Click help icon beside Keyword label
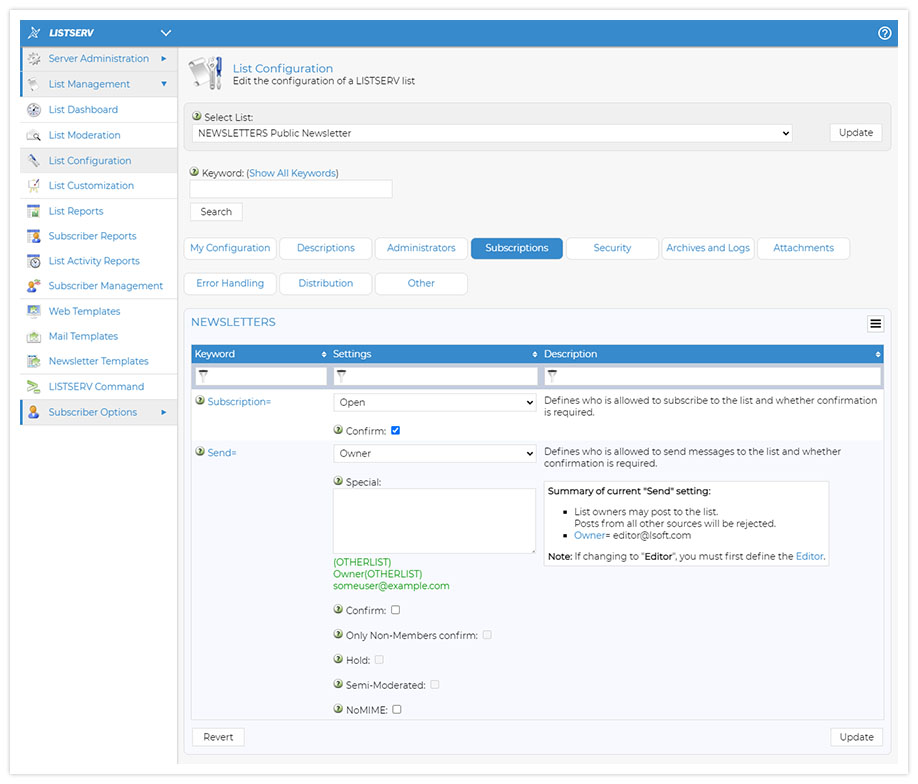This screenshot has width=918, height=784. coord(194,172)
